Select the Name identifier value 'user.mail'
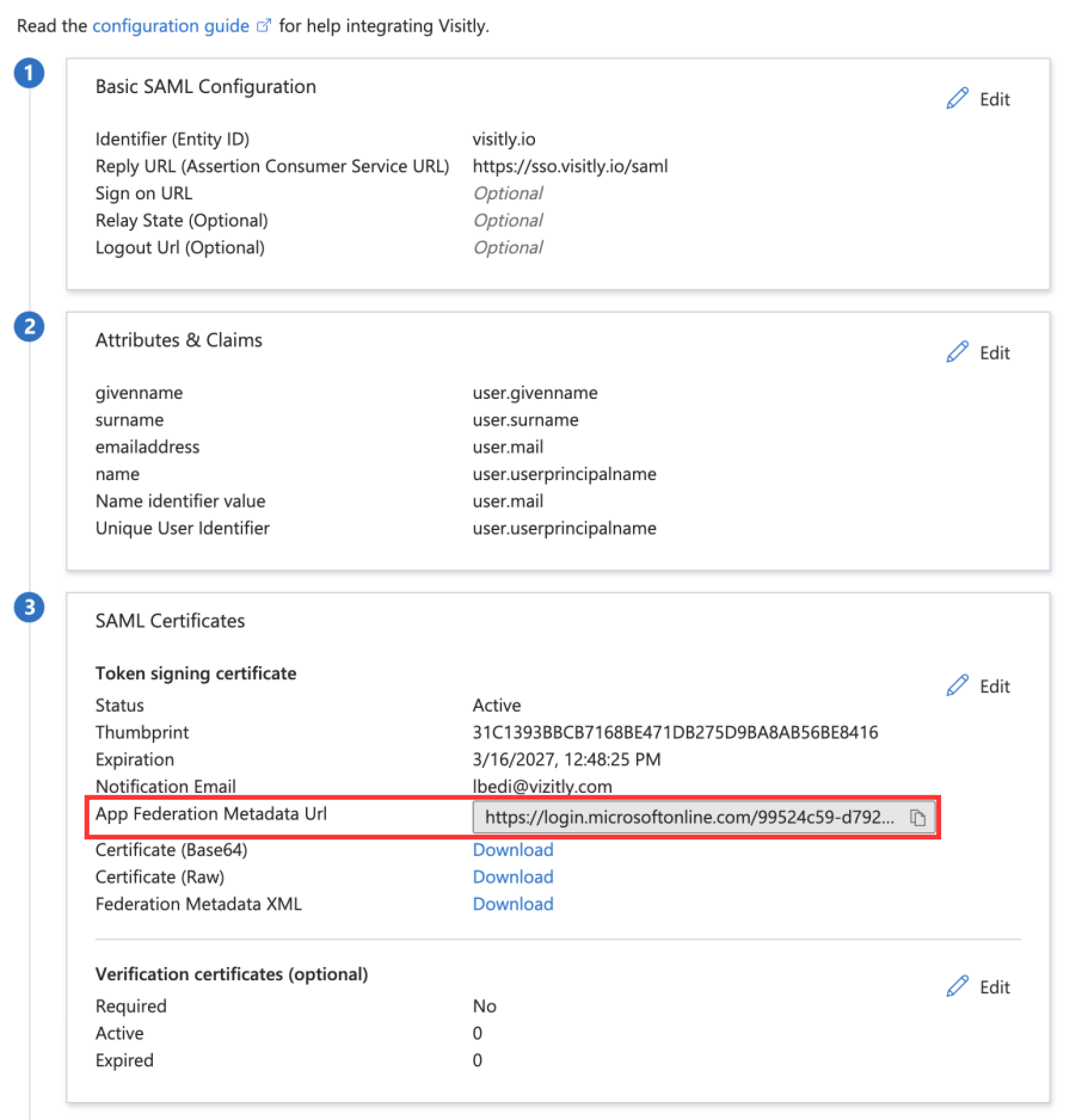1085x1120 pixels. pyautogui.click(x=508, y=501)
